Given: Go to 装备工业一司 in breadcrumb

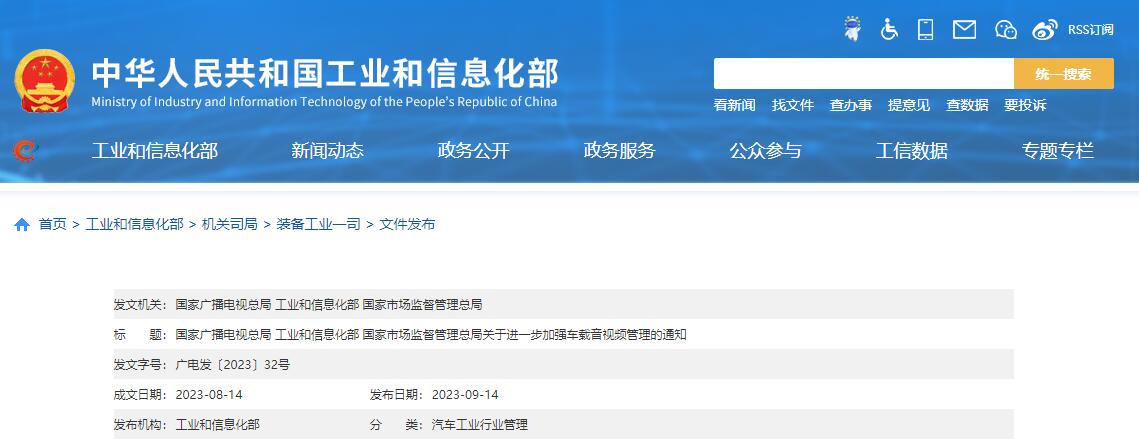Looking at the screenshot, I should point(318,224).
